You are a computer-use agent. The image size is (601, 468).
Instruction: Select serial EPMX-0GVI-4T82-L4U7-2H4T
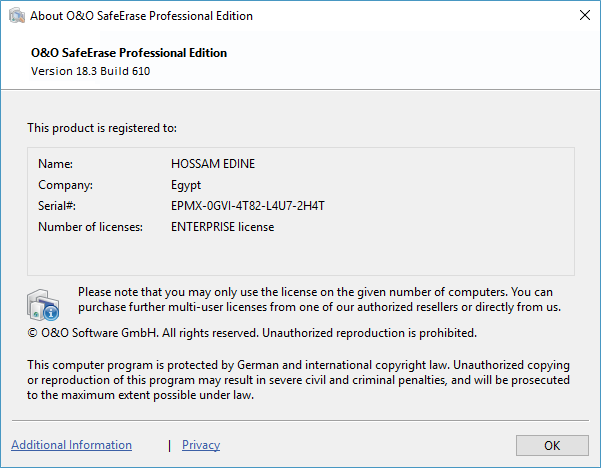[x=248, y=206]
